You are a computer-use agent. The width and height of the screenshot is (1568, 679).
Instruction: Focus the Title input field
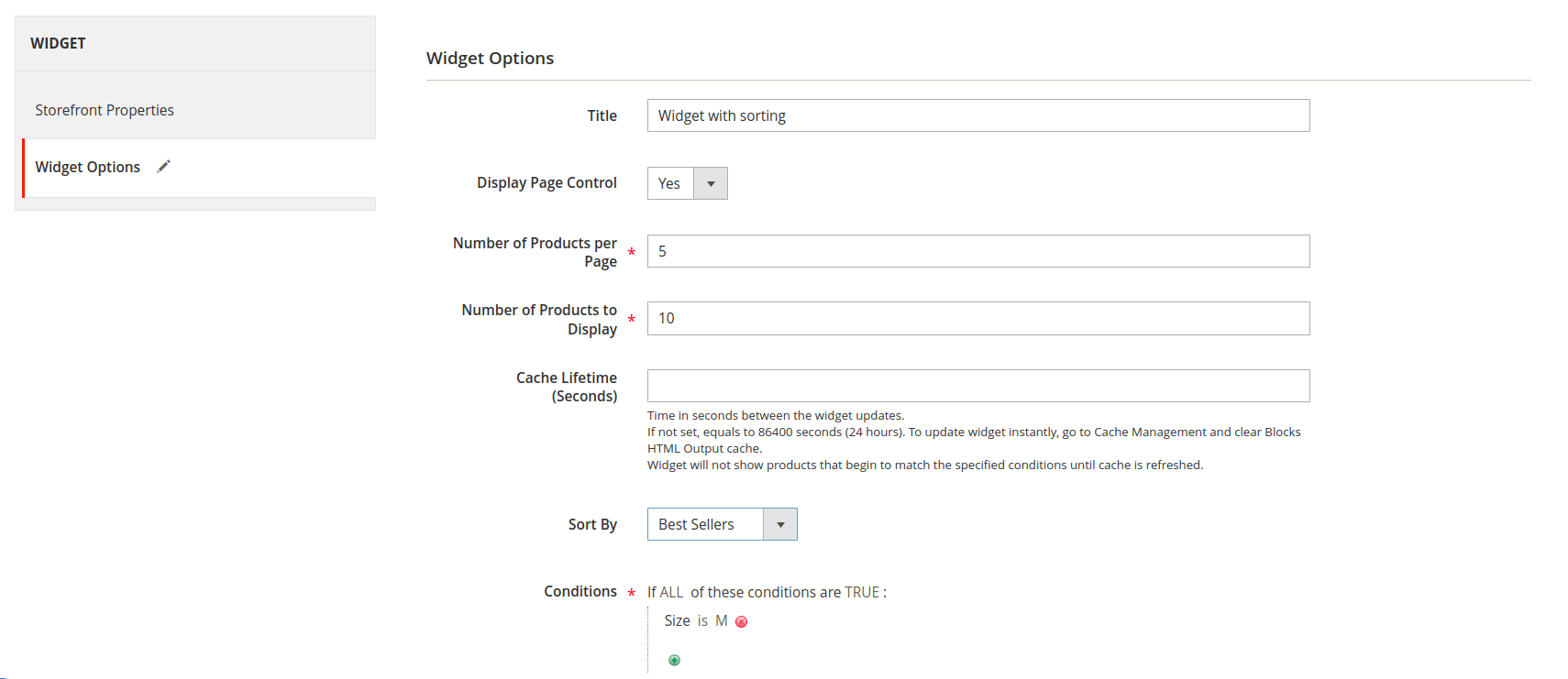[977, 115]
